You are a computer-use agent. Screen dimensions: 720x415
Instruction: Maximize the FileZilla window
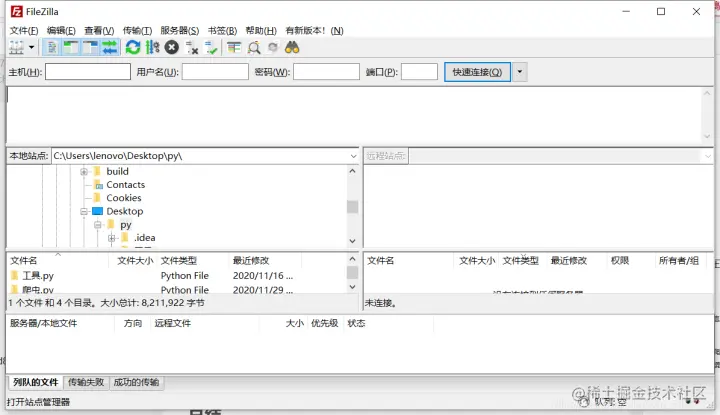click(x=661, y=11)
